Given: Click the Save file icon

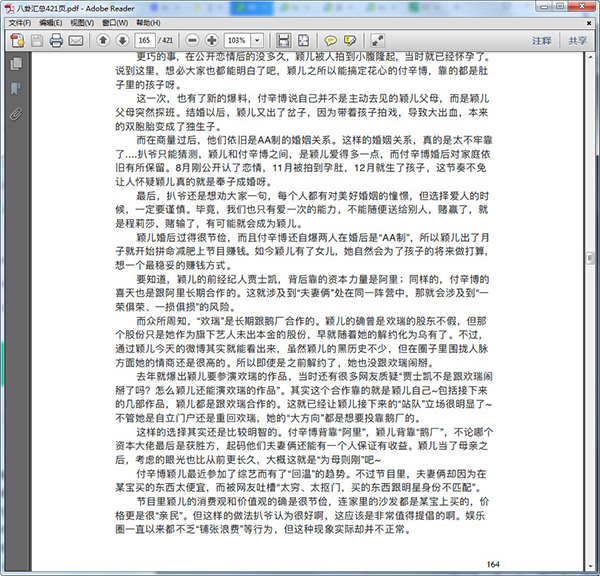Looking at the screenshot, I should pos(37,40).
